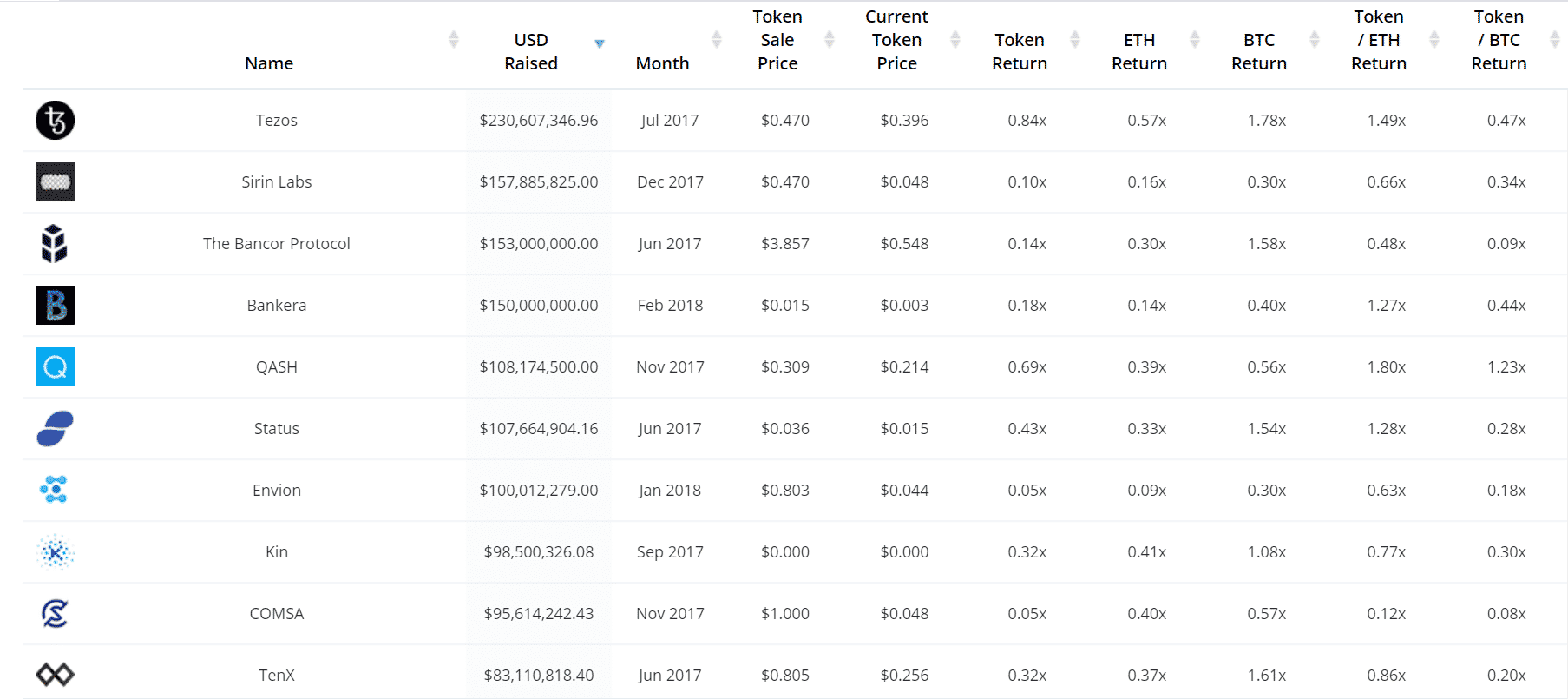Image resolution: width=1568 pixels, height=699 pixels.
Task: Click the 1.78x BTC return value
Action: [1267, 121]
